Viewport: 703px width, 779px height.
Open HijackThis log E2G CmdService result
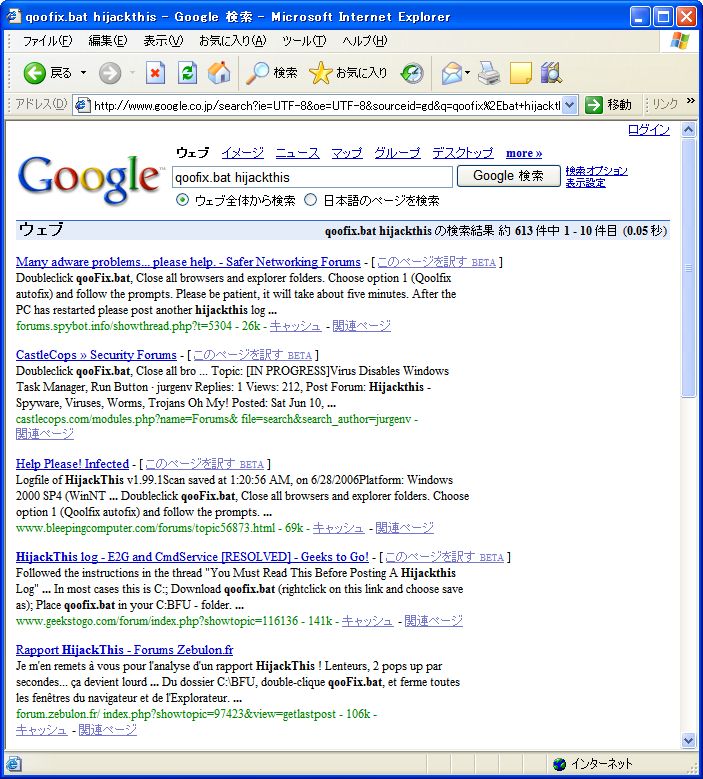192,556
